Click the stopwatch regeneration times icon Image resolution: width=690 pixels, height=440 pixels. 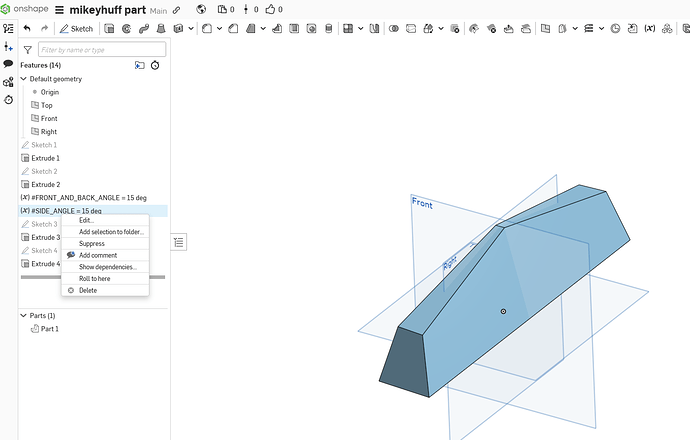155,65
